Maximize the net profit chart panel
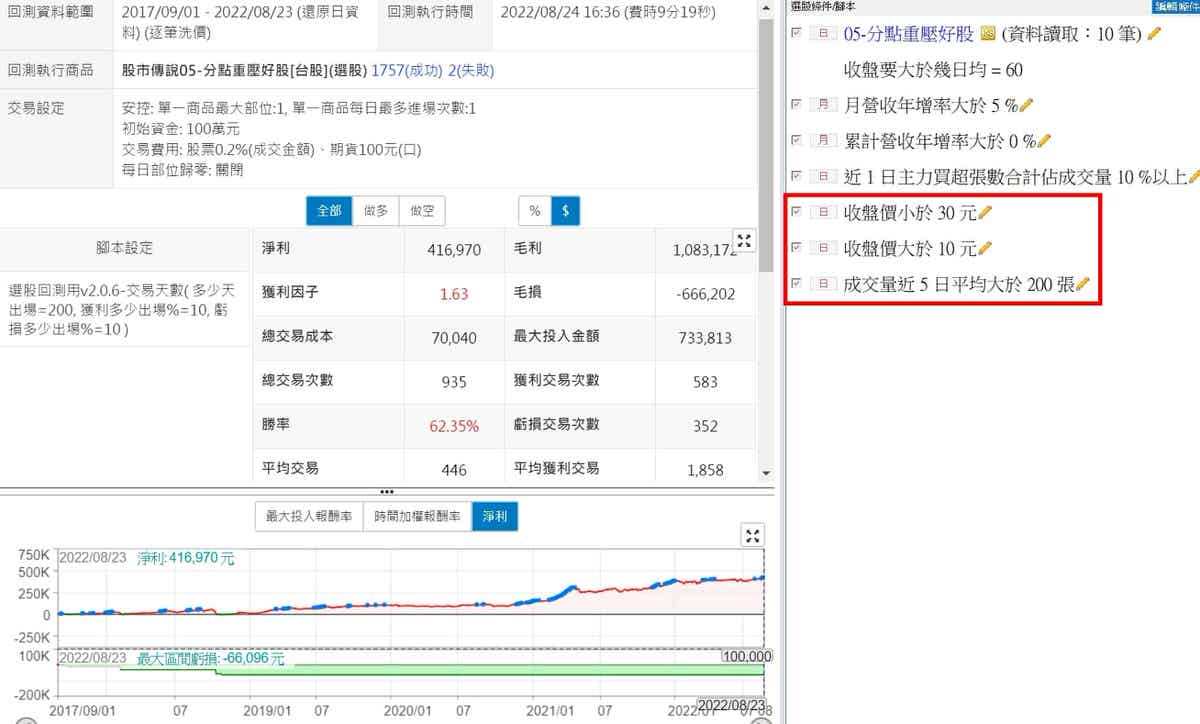Image resolution: width=1200 pixels, height=724 pixels. 754,535
